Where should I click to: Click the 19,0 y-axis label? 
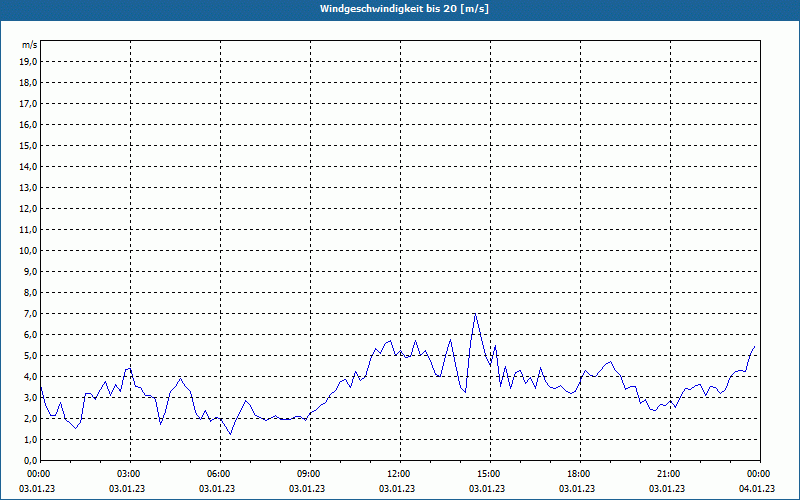[30, 62]
